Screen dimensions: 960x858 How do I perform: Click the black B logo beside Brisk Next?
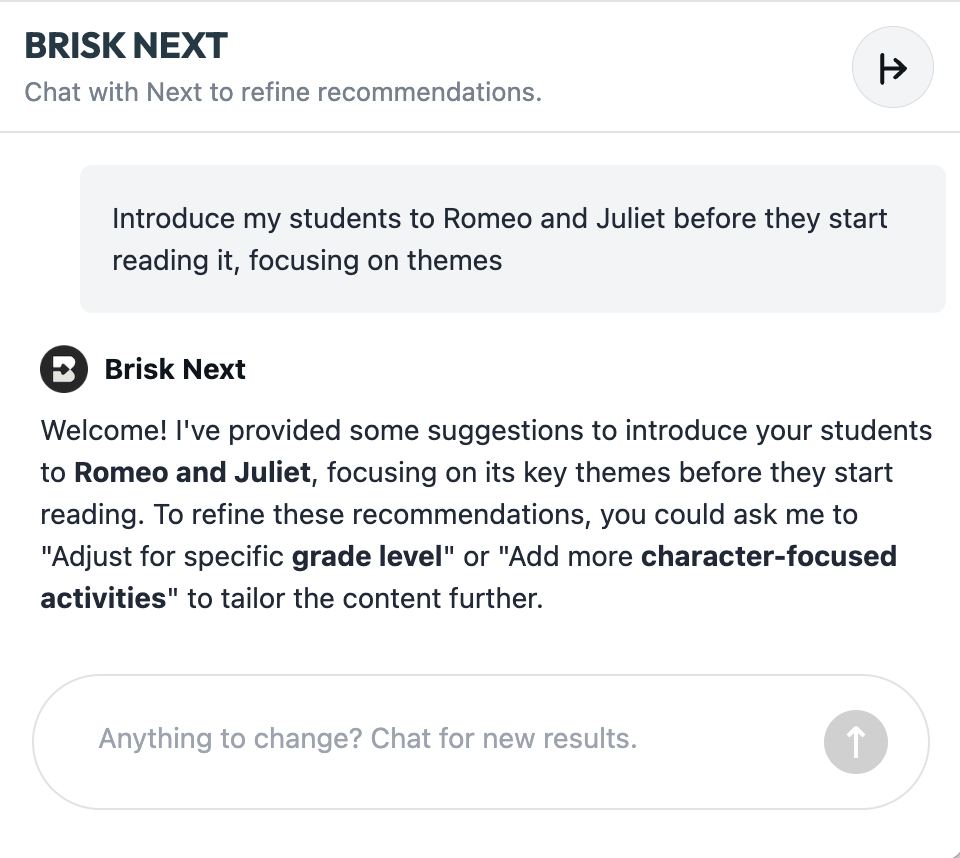coord(63,368)
